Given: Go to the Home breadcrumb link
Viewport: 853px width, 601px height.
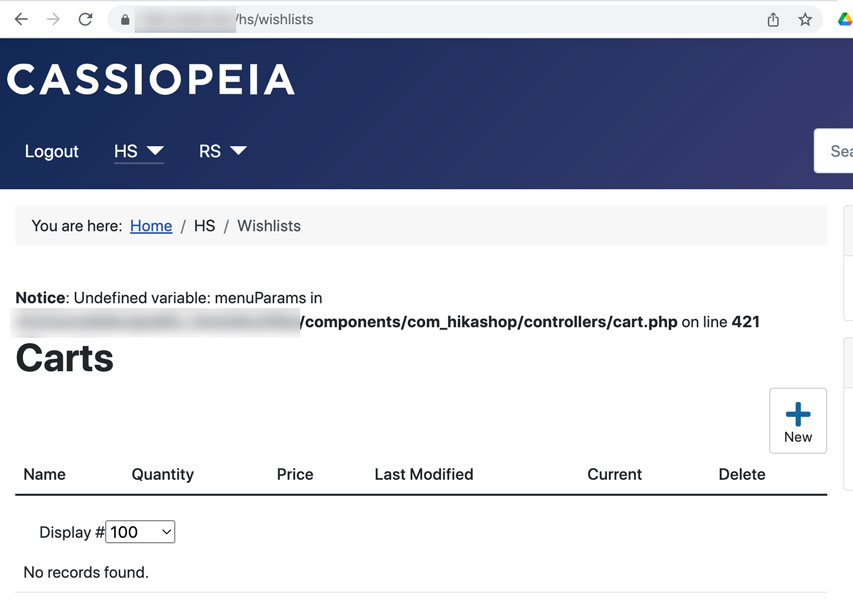Looking at the screenshot, I should (151, 226).
